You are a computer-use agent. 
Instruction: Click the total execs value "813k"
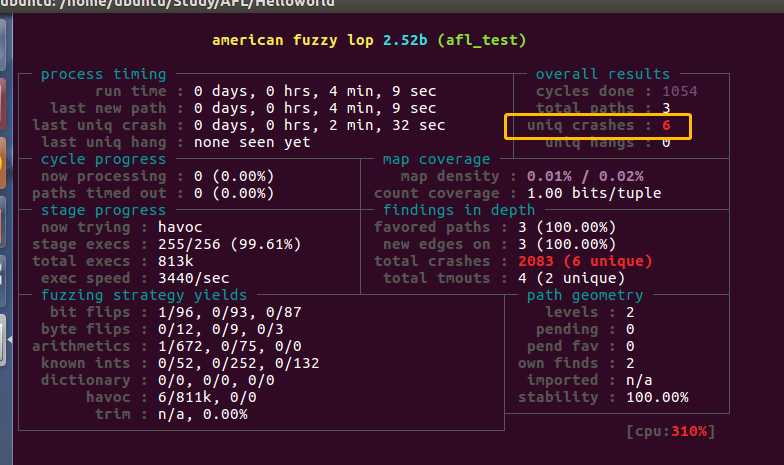[x=176, y=261]
